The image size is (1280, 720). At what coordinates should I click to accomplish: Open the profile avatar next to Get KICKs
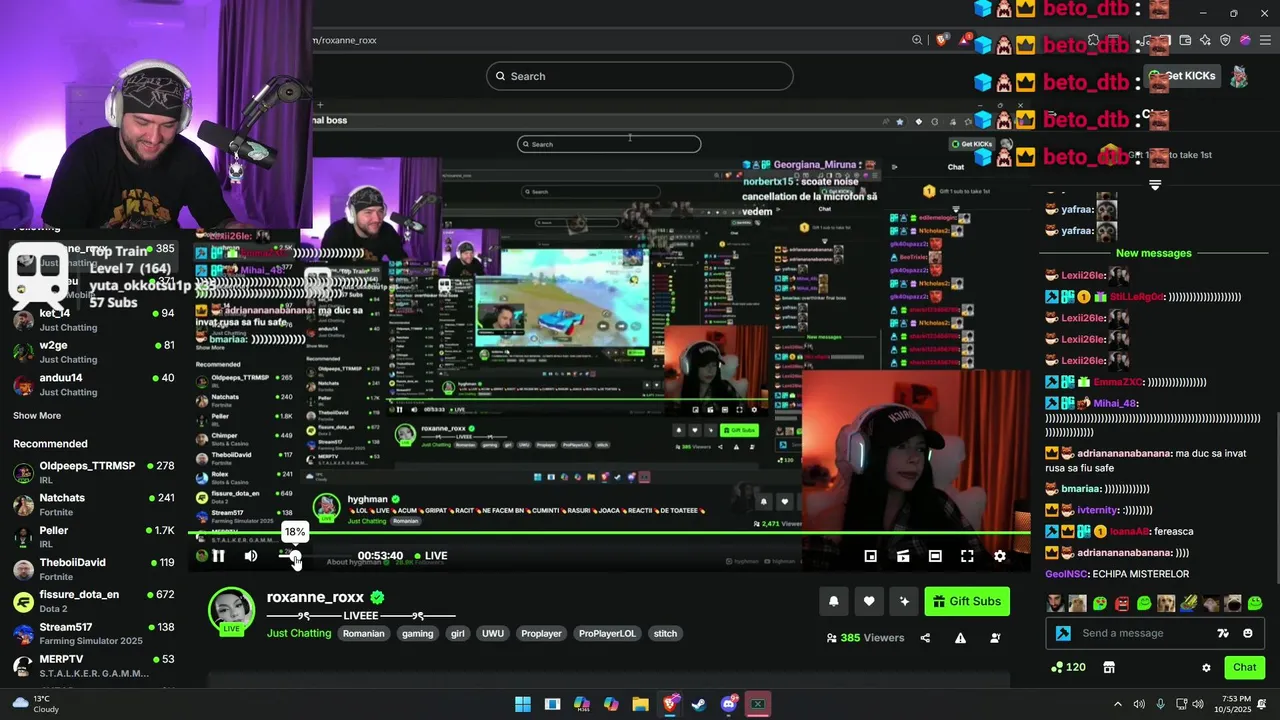coord(1239,76)
